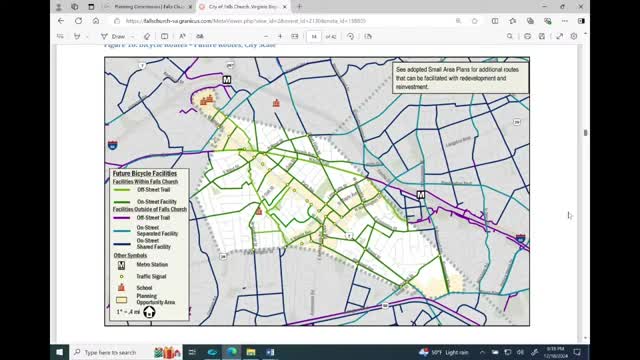Switch to the Planning Commission tab

tap(148, 7)
